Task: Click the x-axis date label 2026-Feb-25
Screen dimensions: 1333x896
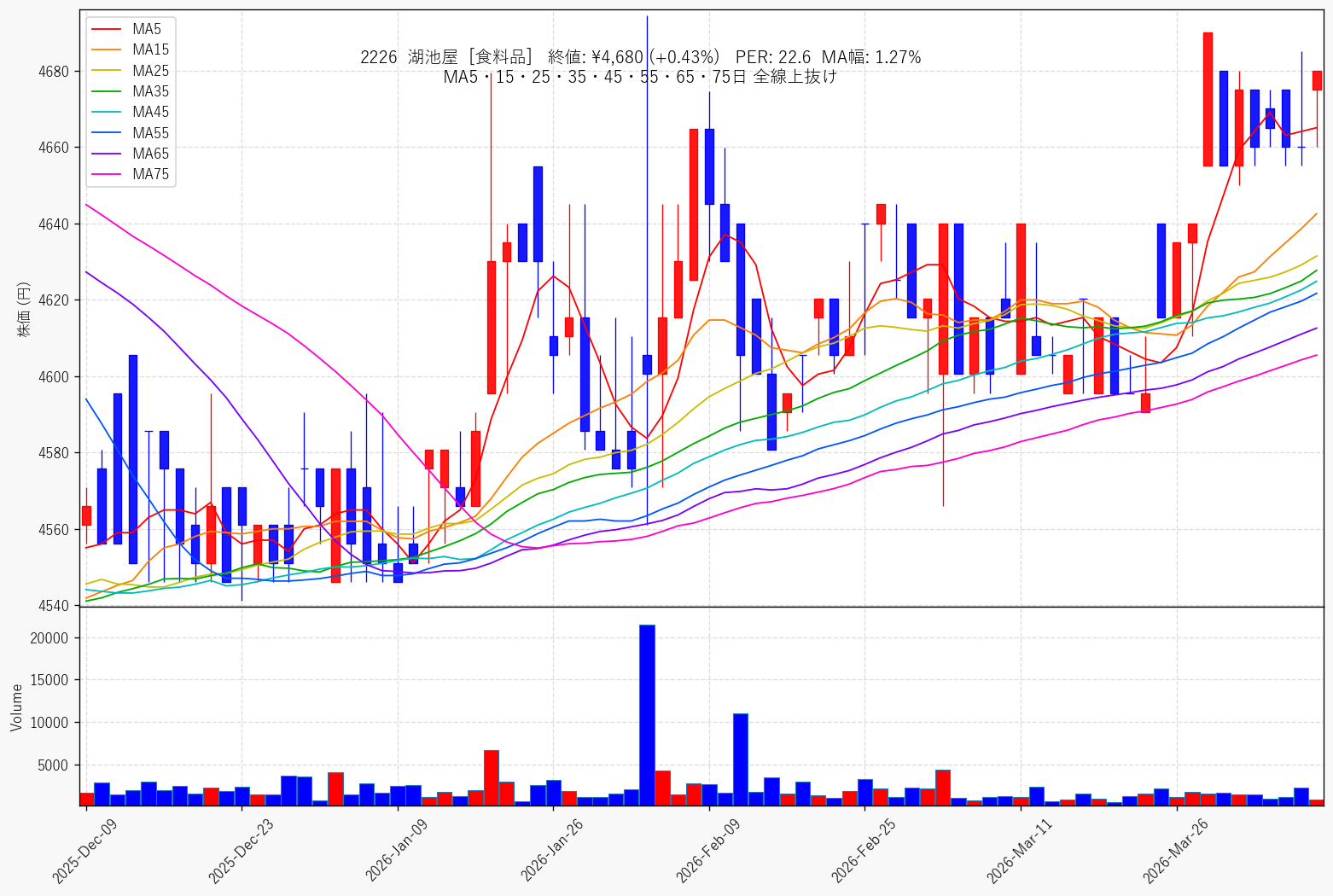Action: pyautogui.click(x=864, y=850)
